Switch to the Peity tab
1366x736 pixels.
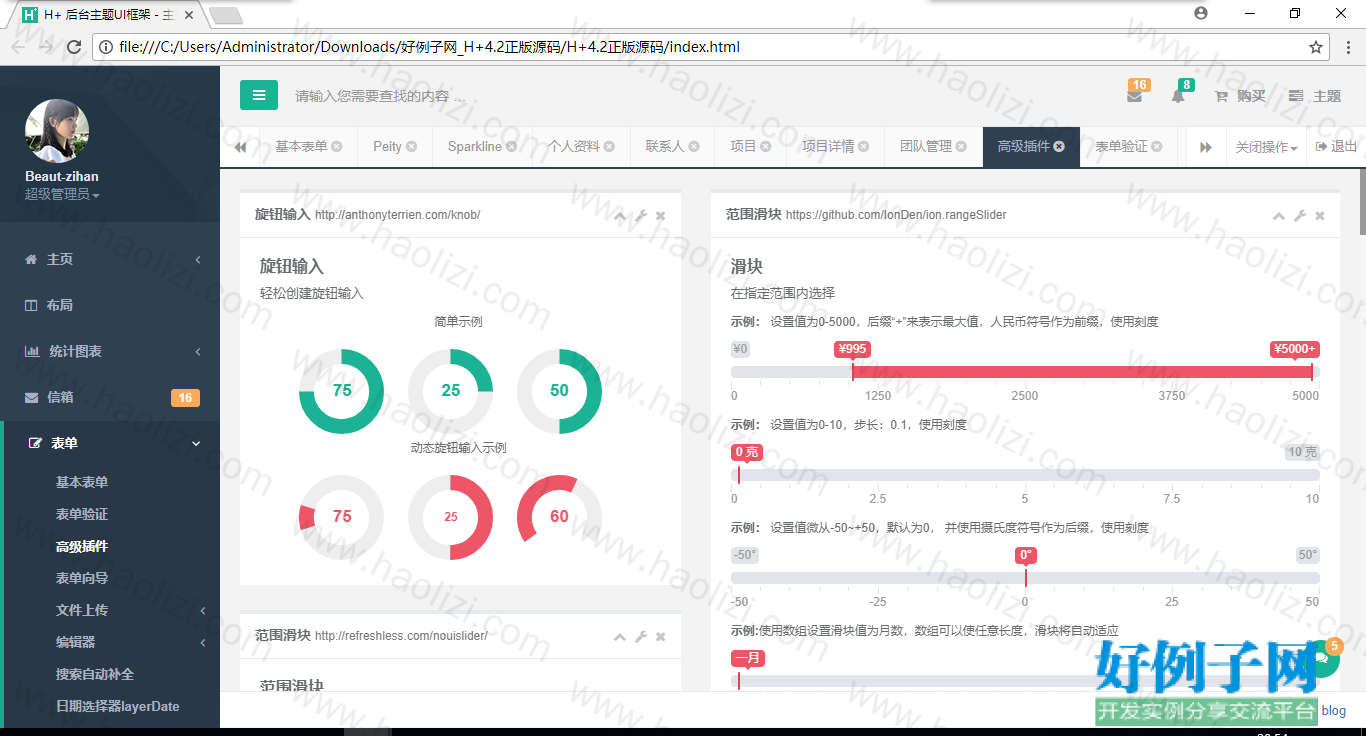(387, 146)
